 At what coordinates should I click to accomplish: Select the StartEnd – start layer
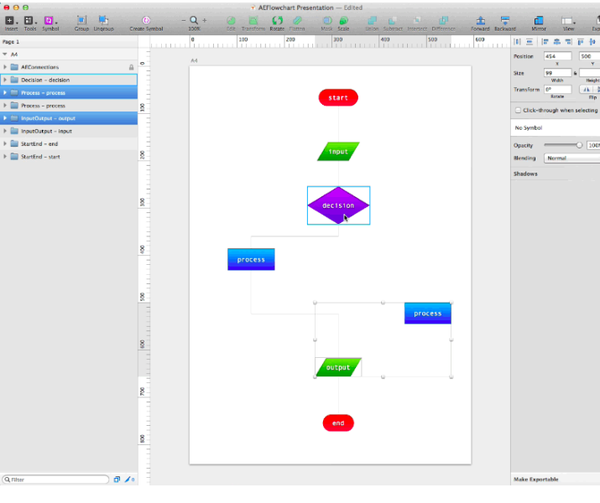tap(69, 156)
